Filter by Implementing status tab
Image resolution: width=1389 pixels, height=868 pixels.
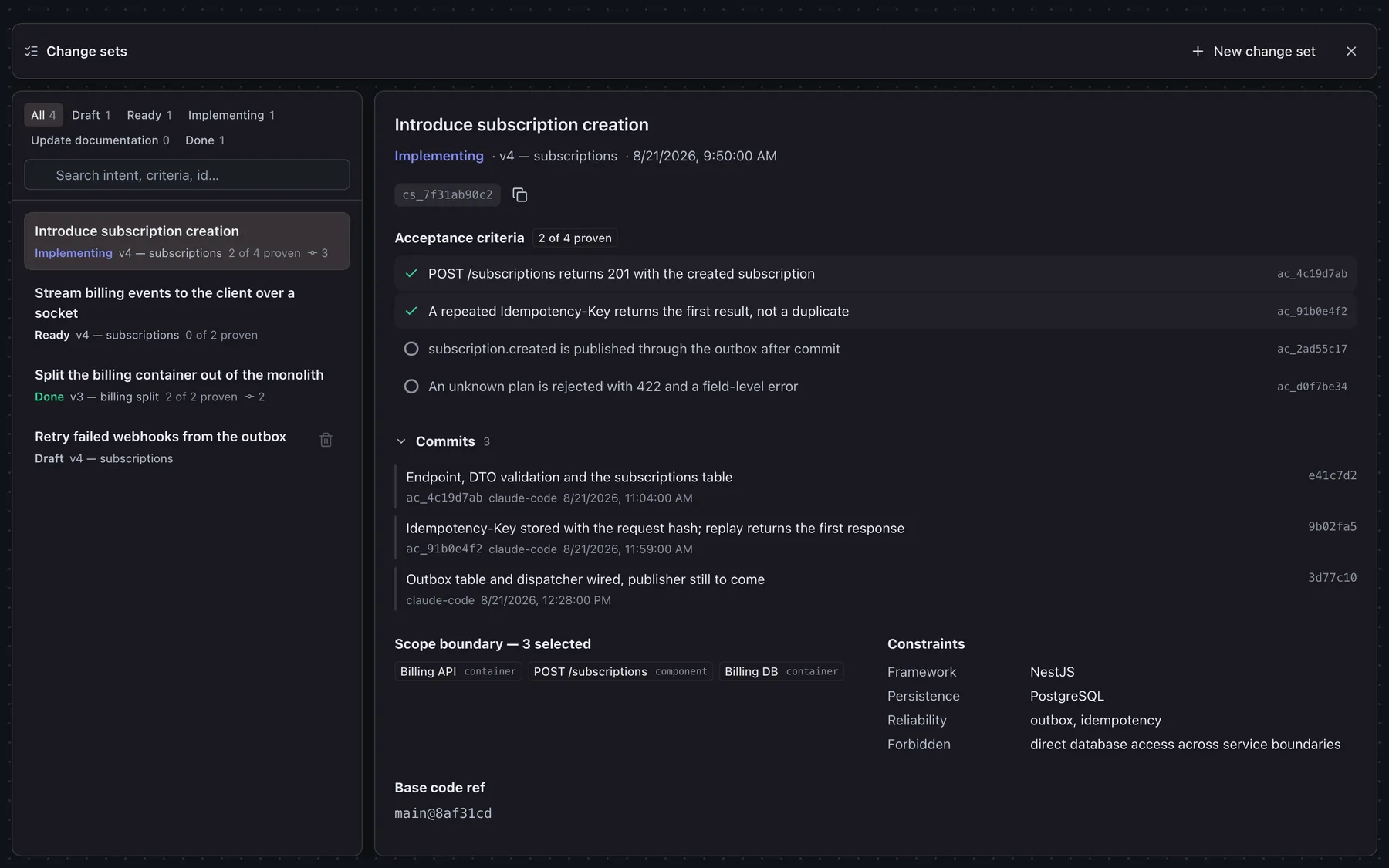click(231, 115)
